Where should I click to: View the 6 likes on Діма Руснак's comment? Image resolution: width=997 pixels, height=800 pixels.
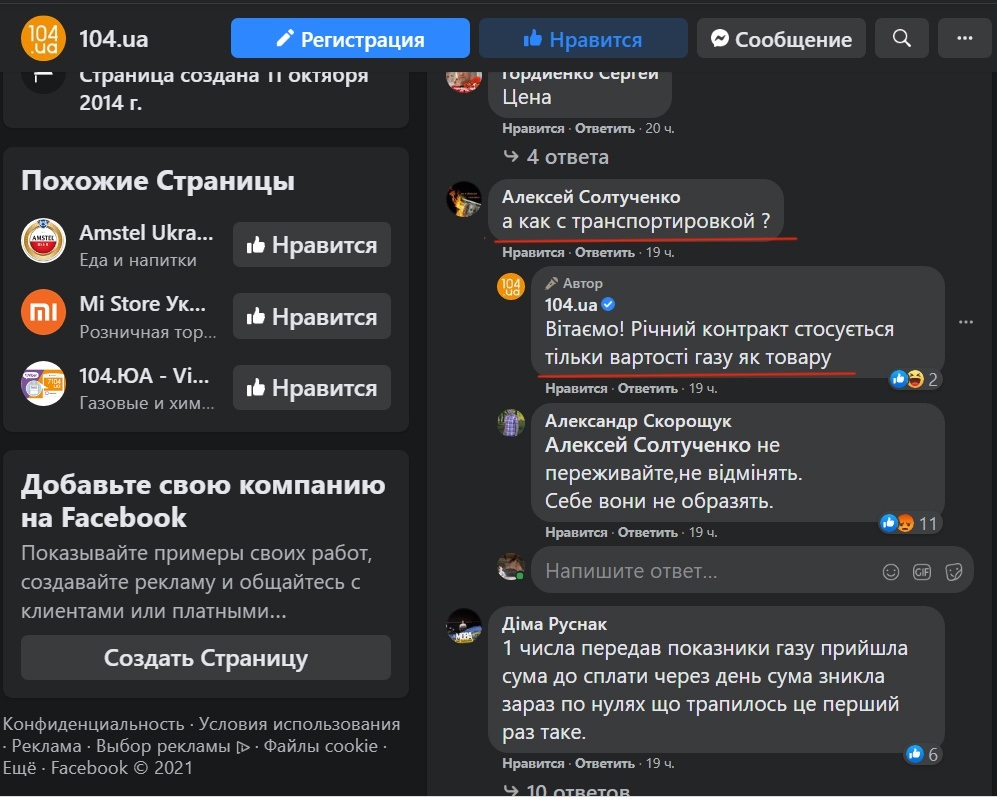pyautogui.click(x=922, y=754)
